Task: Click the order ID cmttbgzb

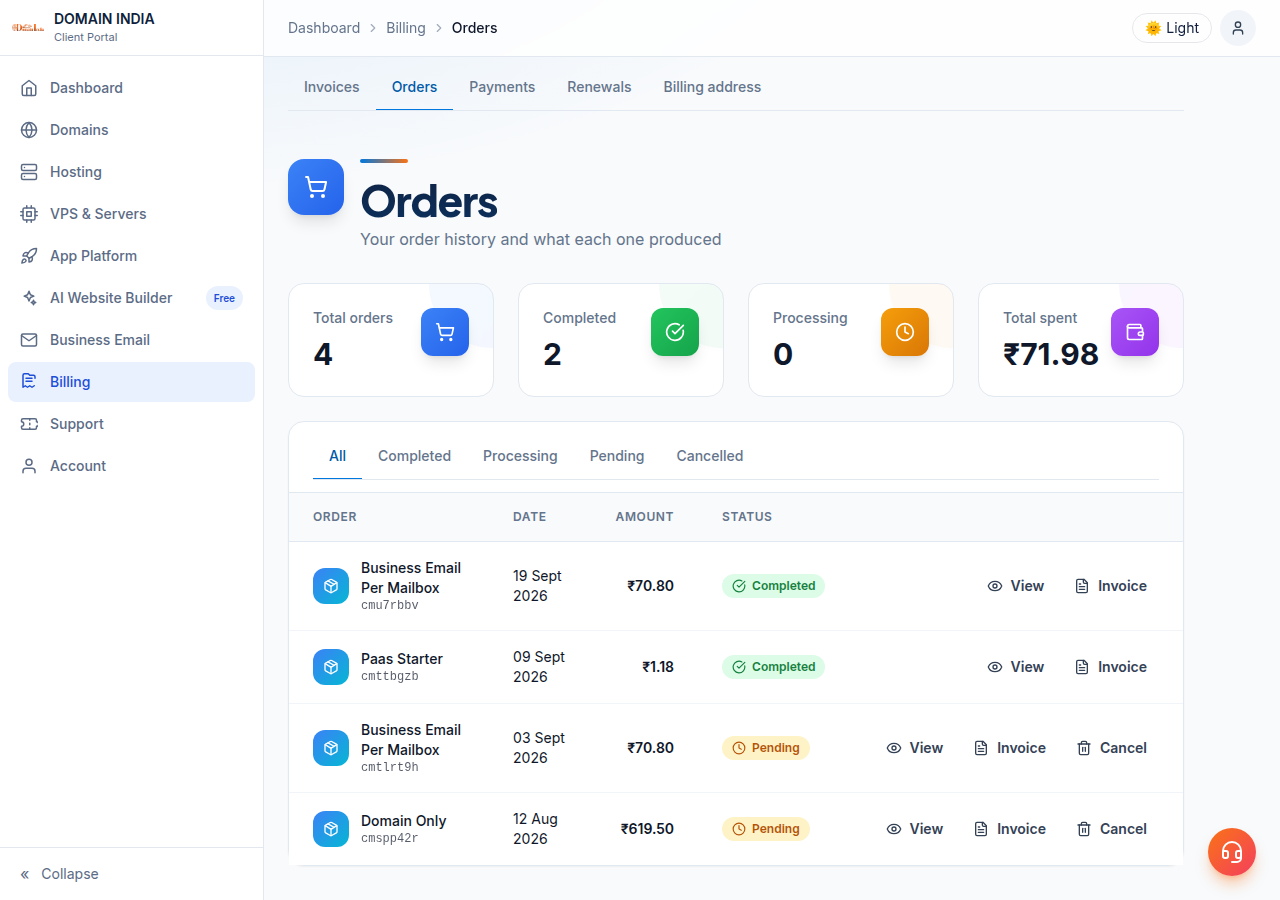Action: [390, 677]
